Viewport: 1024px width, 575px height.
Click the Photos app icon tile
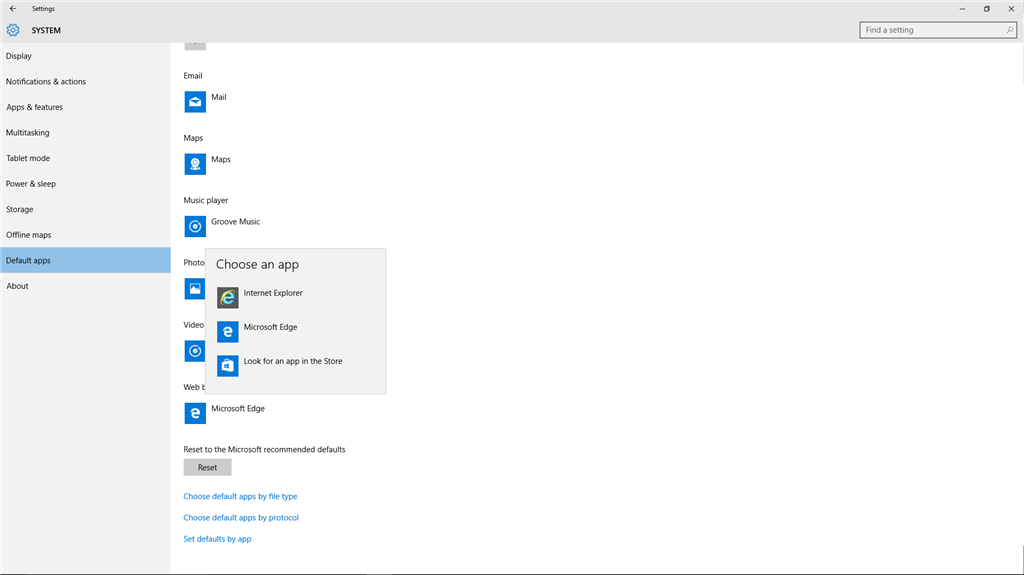click(194, 288)
